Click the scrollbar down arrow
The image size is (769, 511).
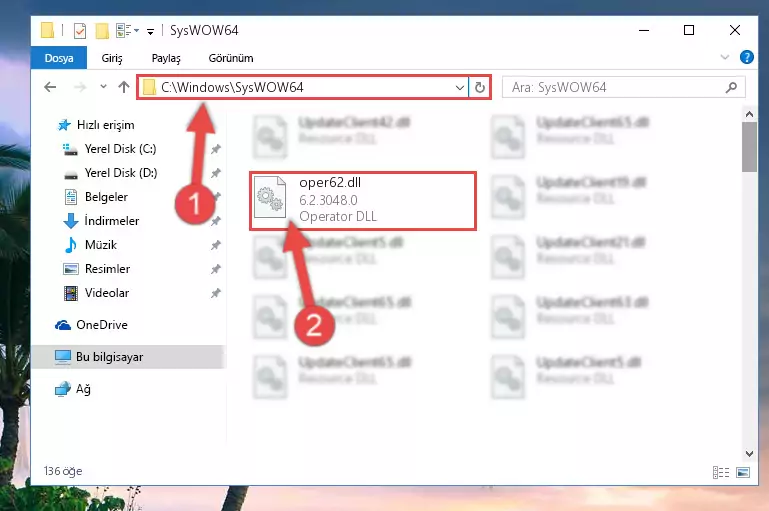(x=749, y=454)
